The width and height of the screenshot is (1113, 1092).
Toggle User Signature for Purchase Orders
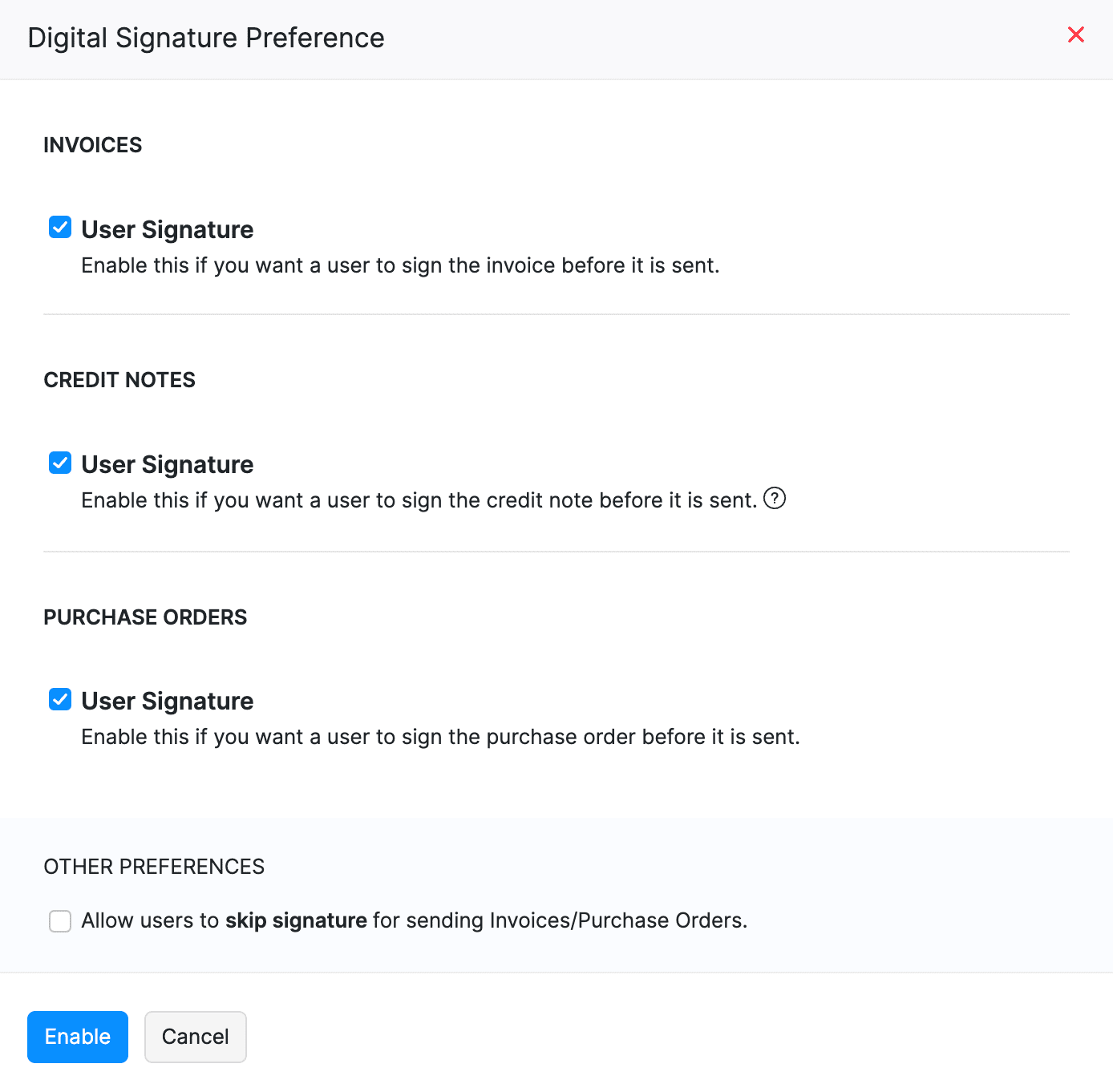[x=59, y=699]
